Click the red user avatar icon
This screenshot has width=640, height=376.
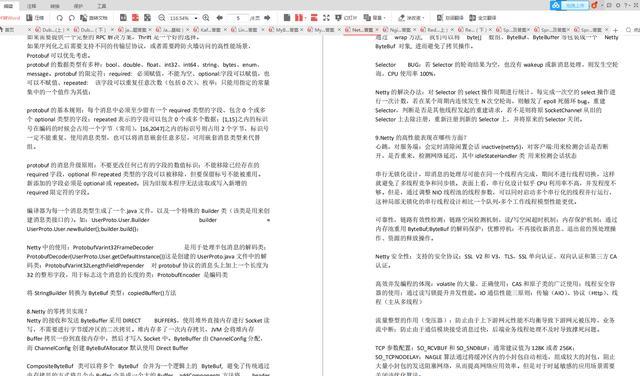(x=594, y=5)
